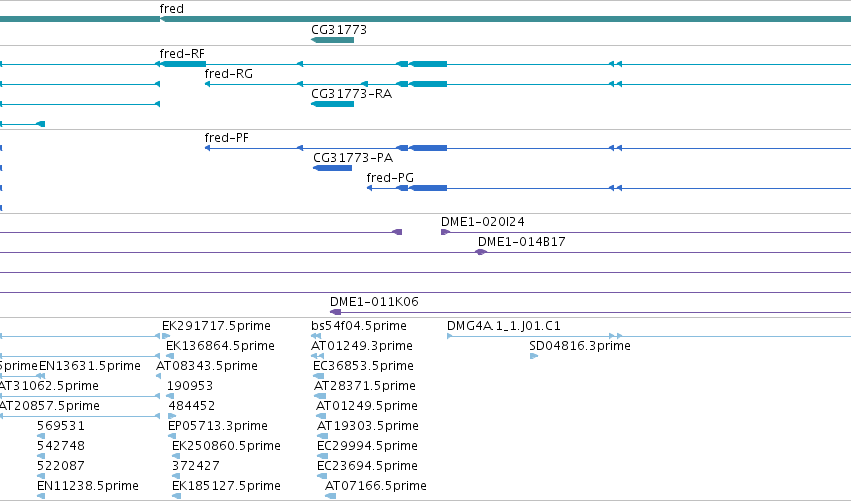Click the fred-PF protein label
This screenshot has height=501, width=851.
pos(226,137)
